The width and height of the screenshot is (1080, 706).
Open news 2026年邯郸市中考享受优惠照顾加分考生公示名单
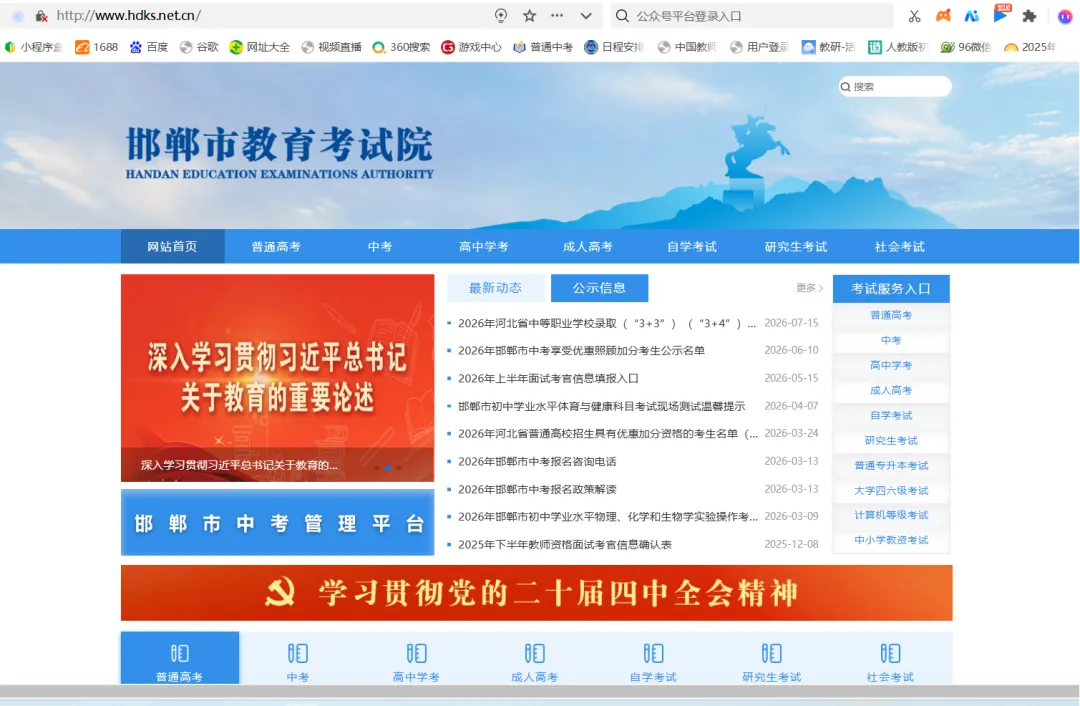pos(581,351)
